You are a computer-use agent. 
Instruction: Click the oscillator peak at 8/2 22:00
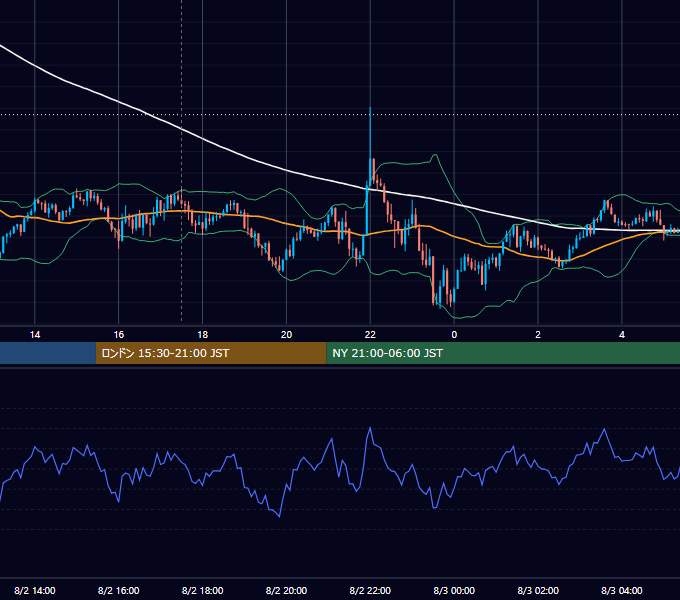(x=370, y=428)
